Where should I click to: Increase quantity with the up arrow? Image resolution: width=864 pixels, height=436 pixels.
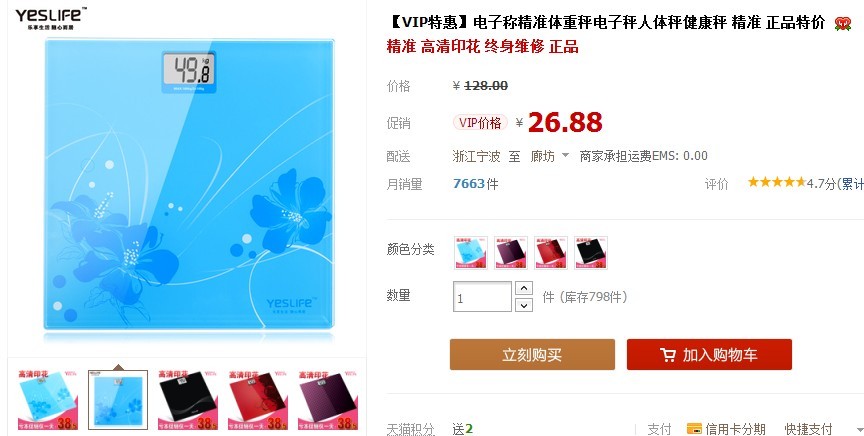(x=523, y=288)
